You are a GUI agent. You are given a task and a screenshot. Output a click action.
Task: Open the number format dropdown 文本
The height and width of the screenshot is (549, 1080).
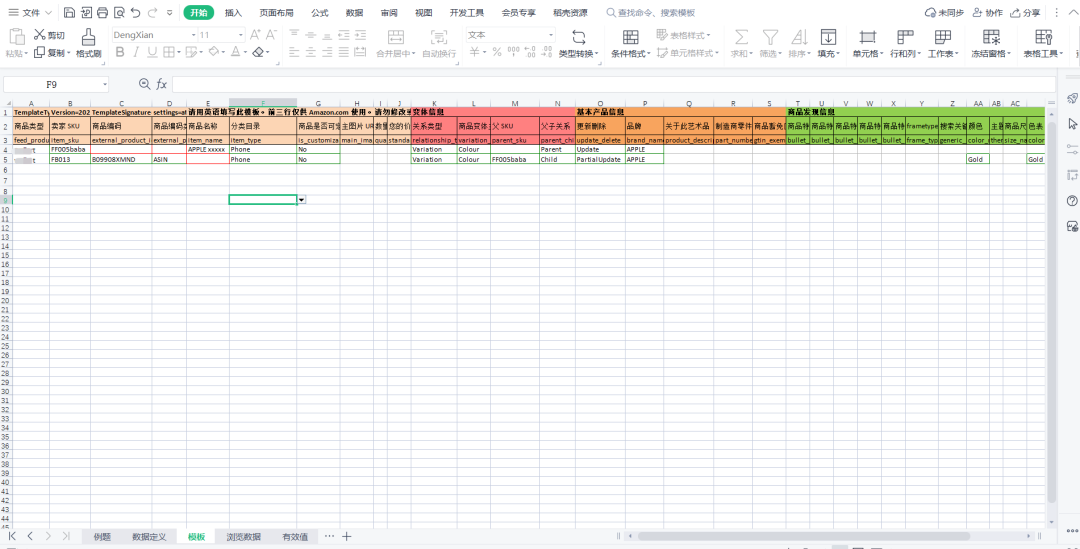551,34
